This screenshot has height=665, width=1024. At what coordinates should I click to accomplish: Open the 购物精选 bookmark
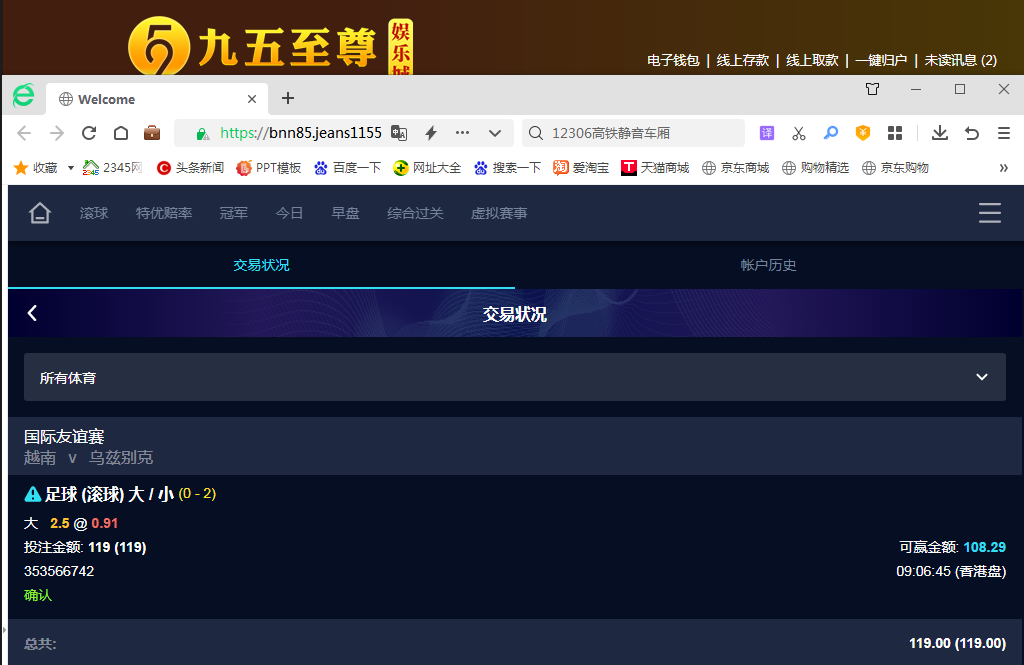pos(815,168)
